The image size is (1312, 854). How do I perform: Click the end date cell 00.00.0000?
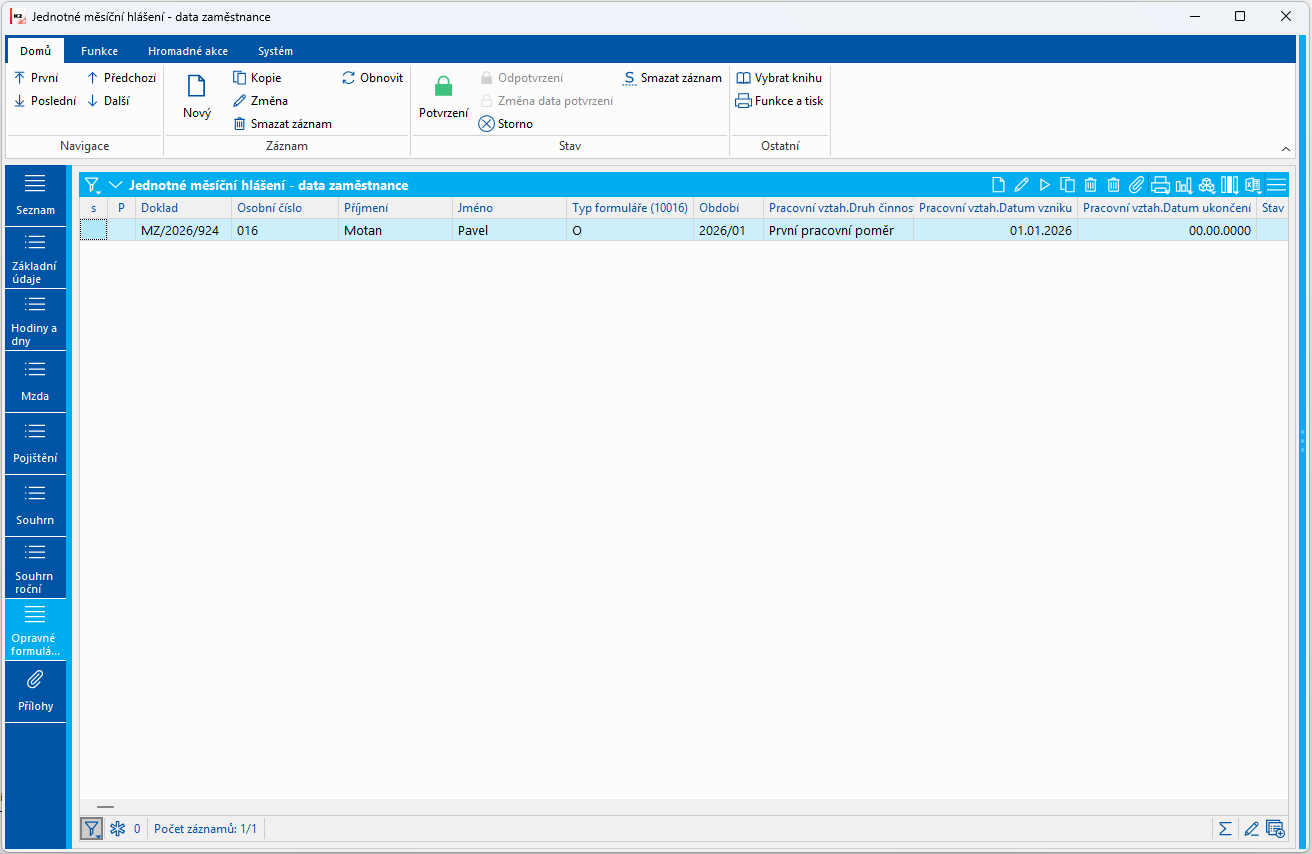point(1167,230)
